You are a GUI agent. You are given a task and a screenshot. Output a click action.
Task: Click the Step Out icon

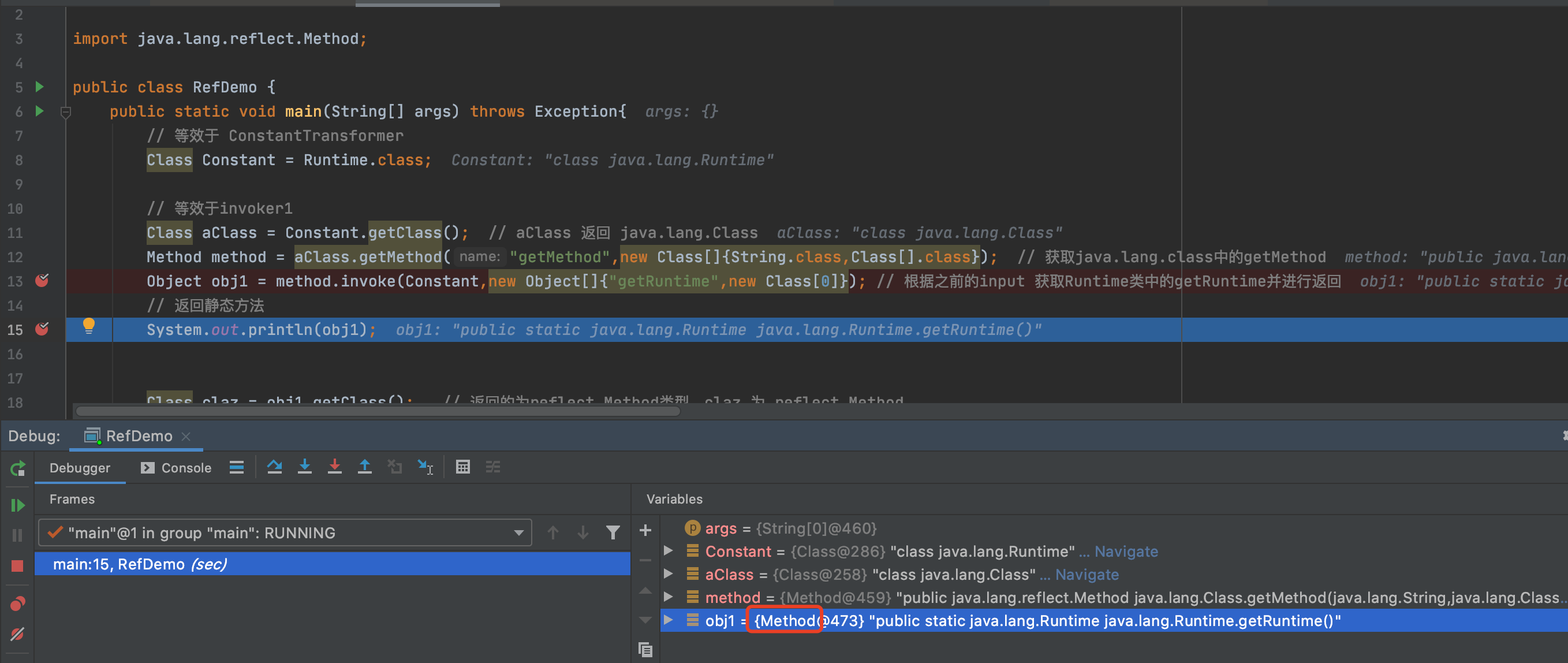coord(365,467)
